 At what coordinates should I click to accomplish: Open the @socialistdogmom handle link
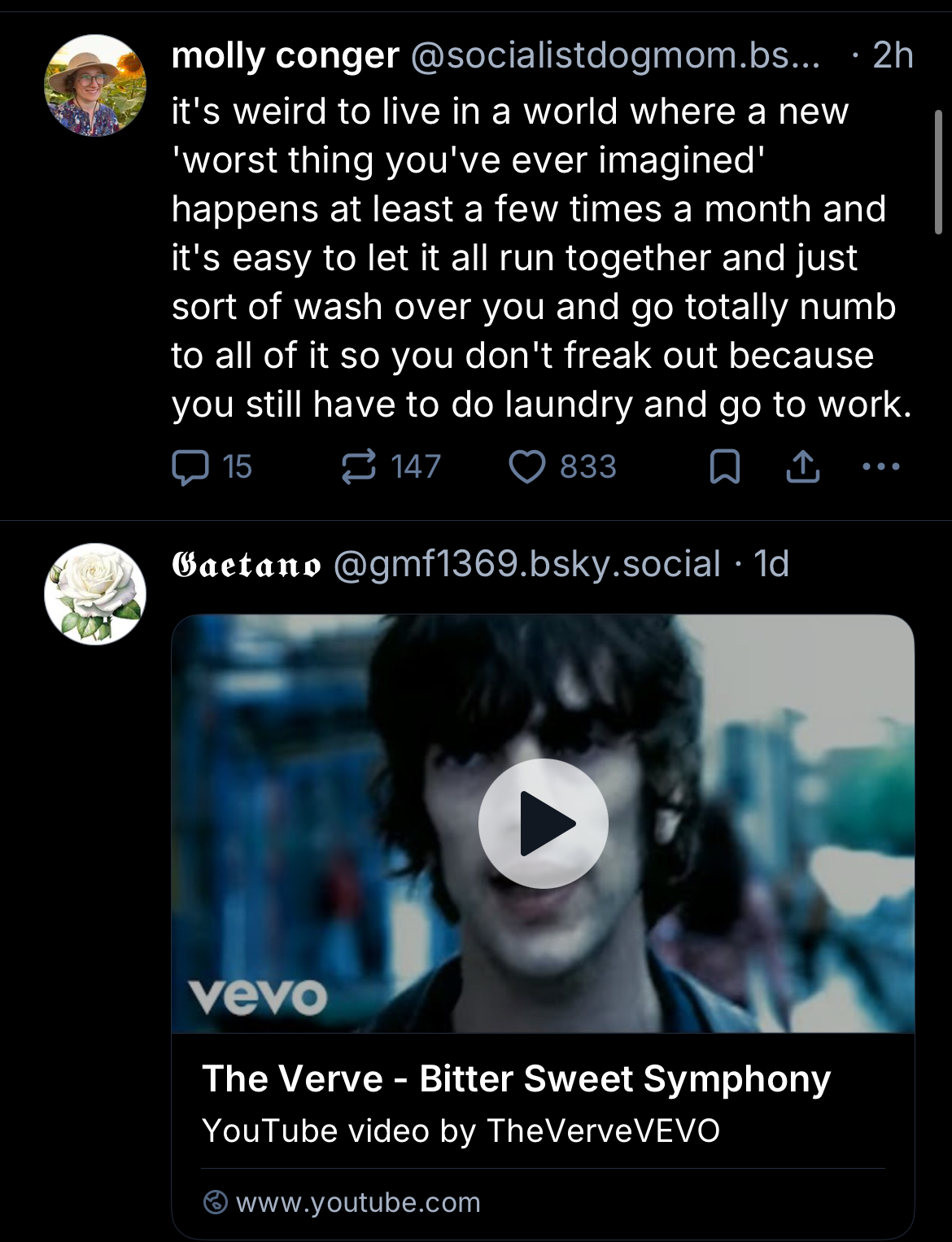(615, 55)
